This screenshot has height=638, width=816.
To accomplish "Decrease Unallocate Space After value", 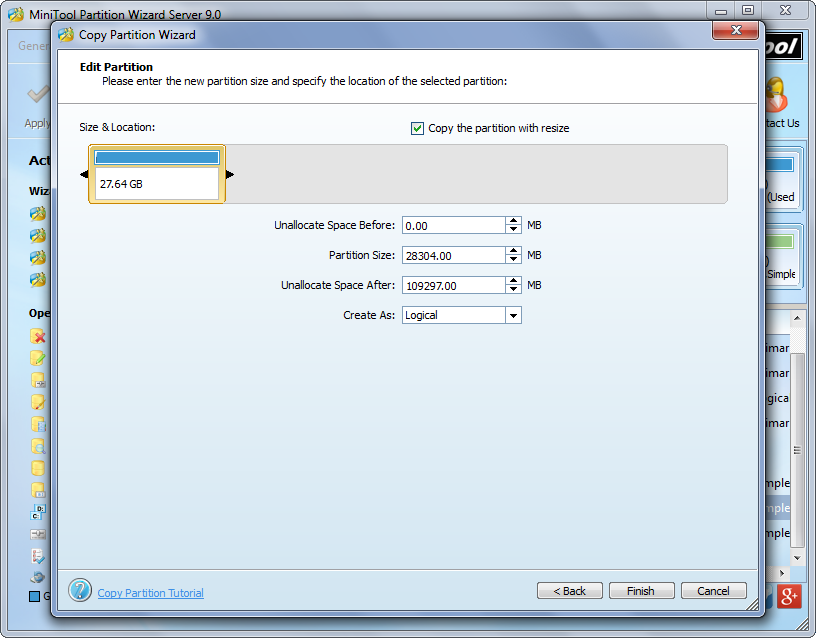I will [x=514, y=289].
